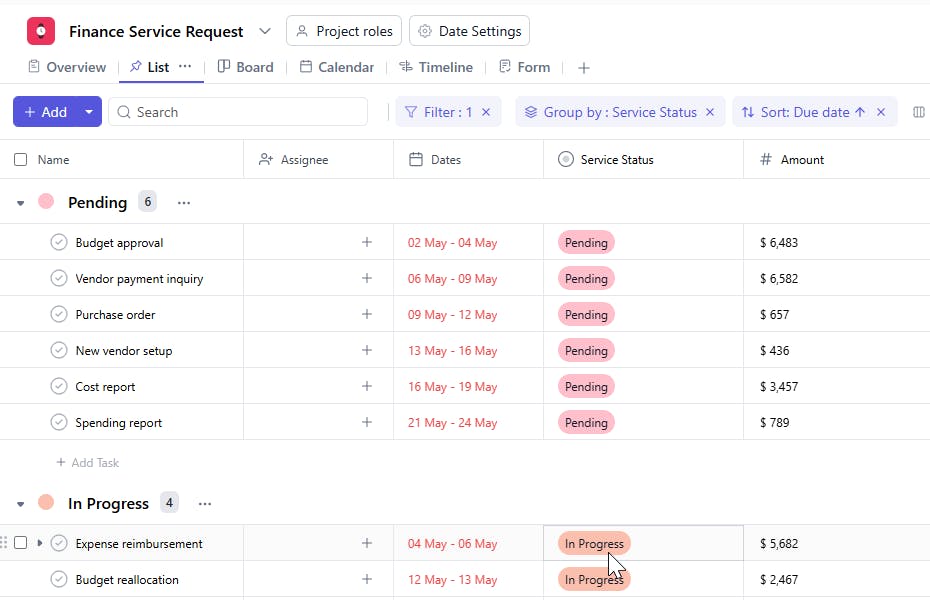Collapse the Pending group
Image resolution: width=930 pixels, height=600 pixels.
coord(20,203)
